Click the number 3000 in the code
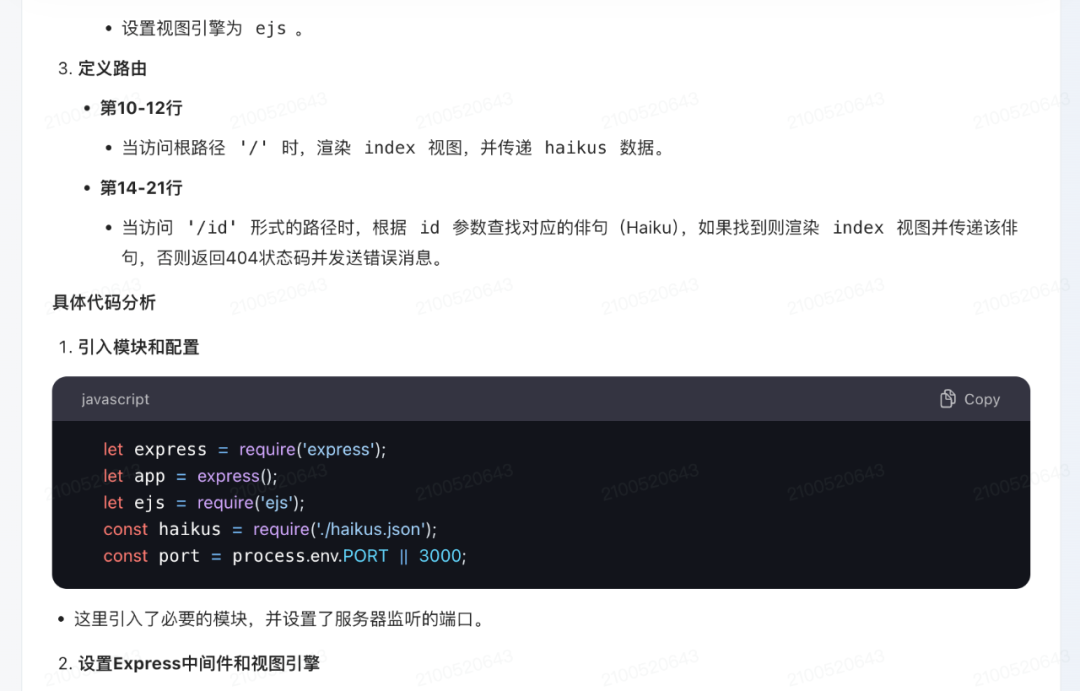The width and height of the screenshot is (1080, 691). coord(437,556)
